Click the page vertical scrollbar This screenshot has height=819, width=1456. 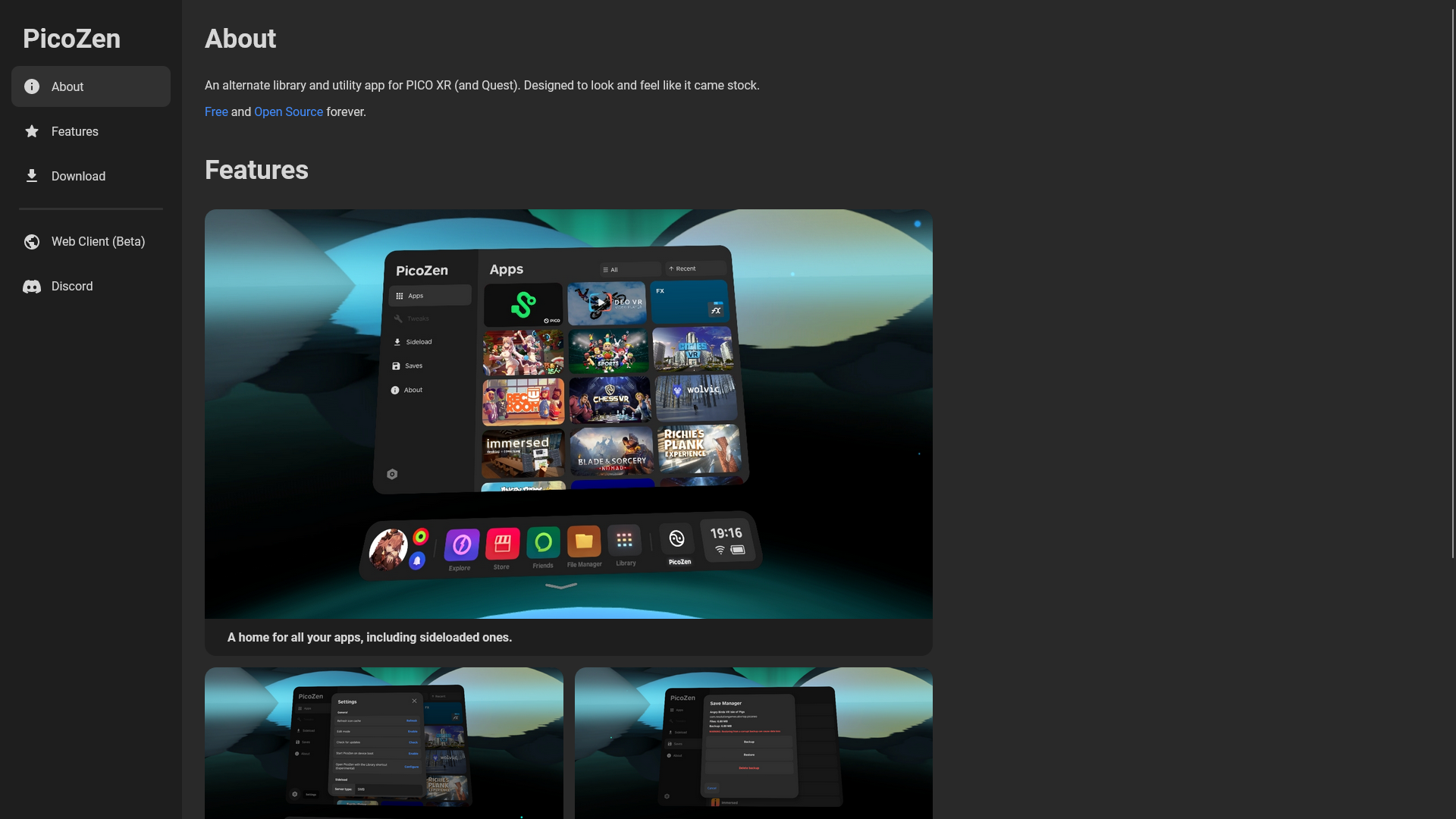coord(1452,281)
